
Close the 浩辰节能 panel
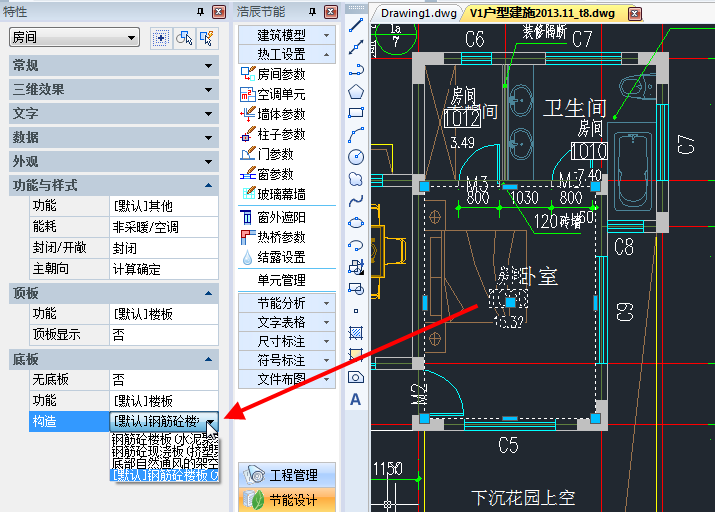tap(331, 12)
